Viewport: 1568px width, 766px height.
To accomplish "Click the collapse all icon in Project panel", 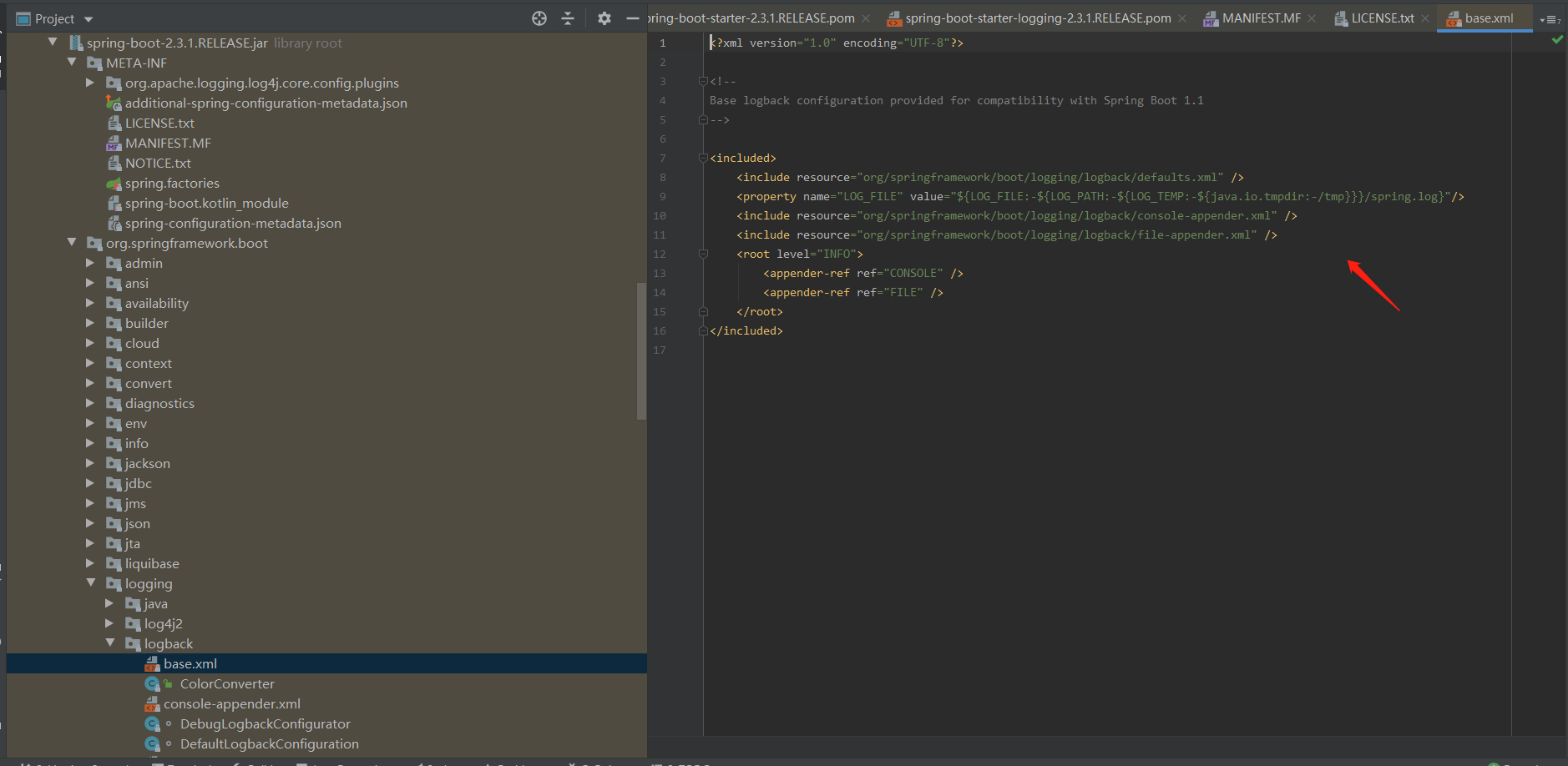I will point(568,18).
